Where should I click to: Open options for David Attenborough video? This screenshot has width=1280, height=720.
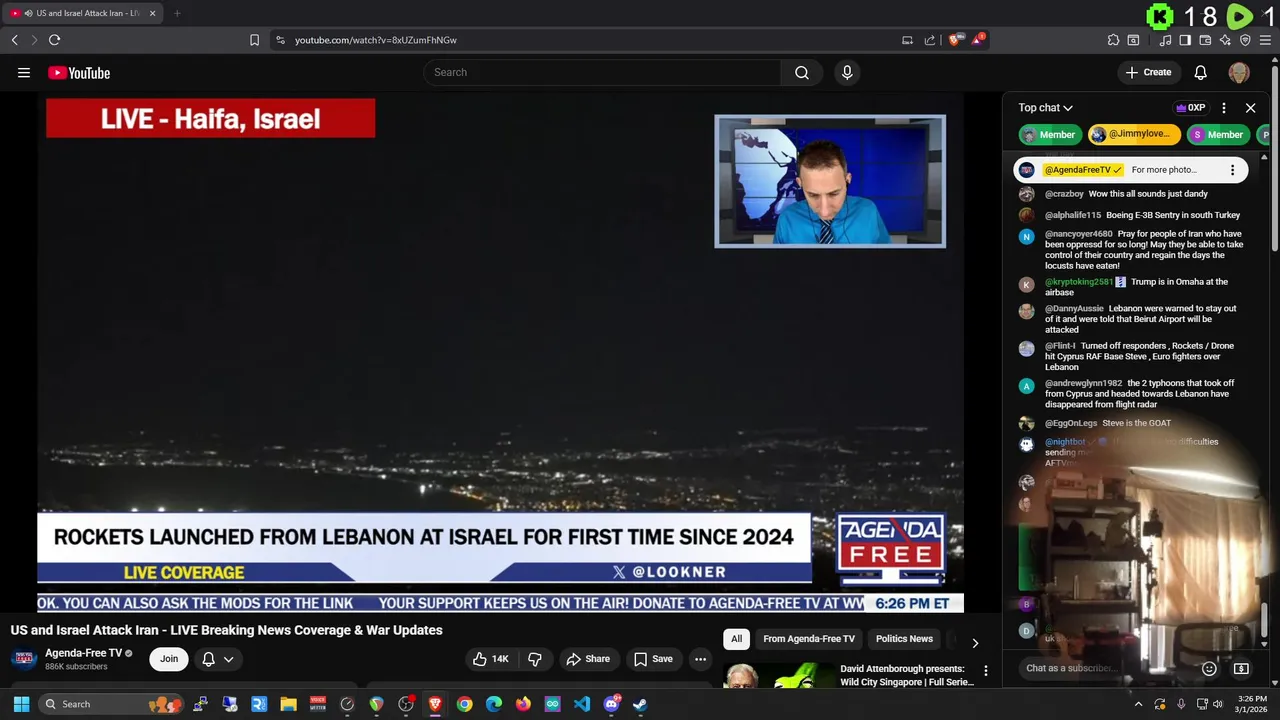pos(985,671)
